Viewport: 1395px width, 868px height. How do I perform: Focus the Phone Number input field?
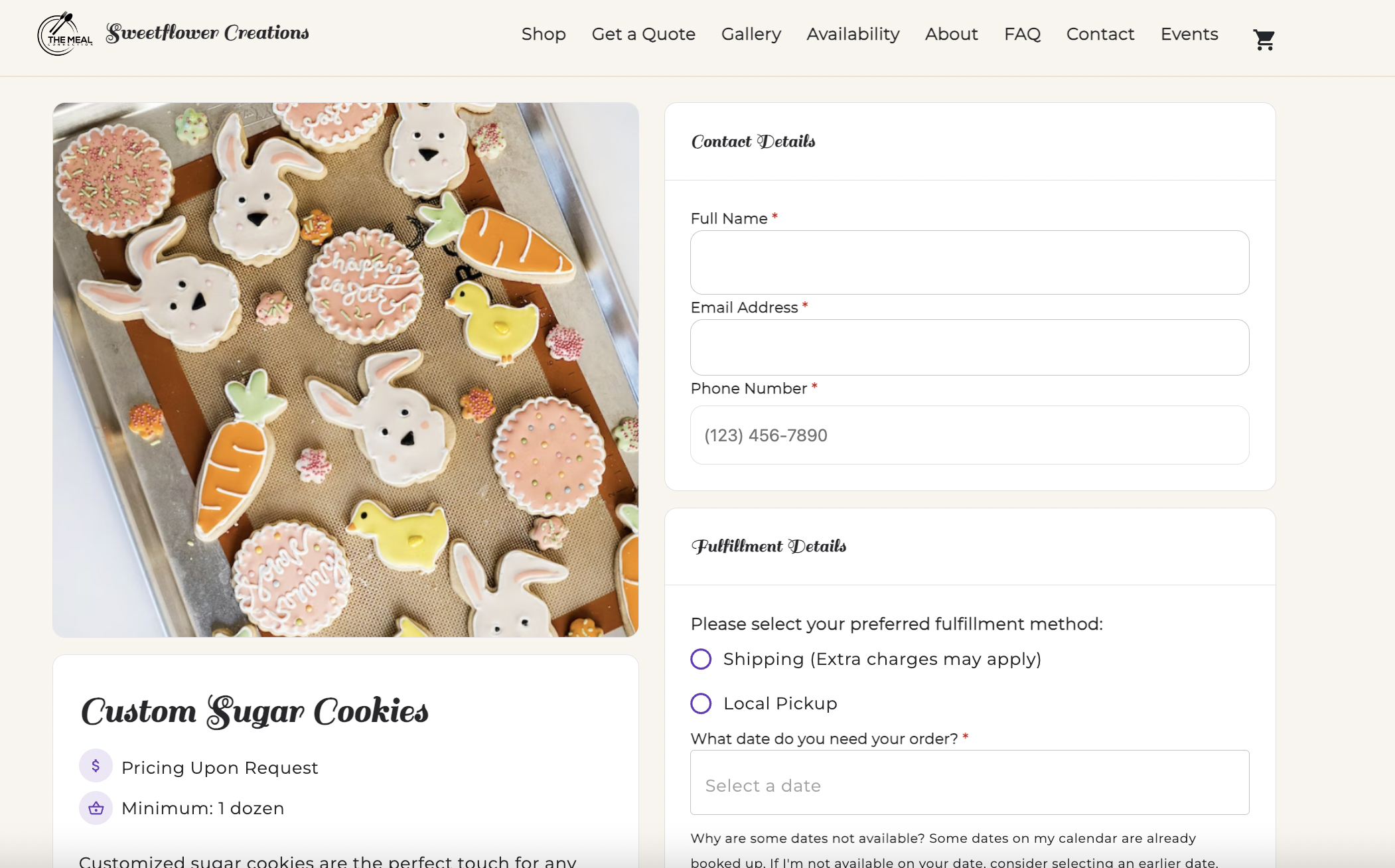[970, 435]
